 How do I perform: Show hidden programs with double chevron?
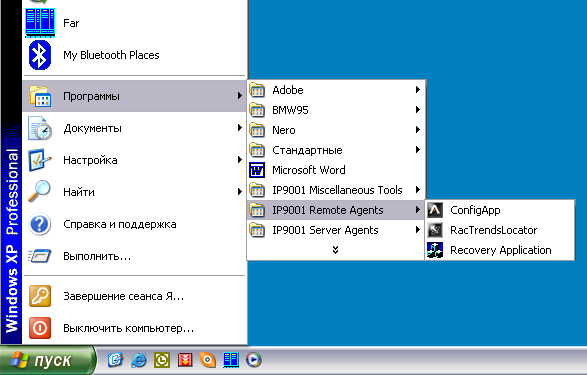(x=335, y=250)
